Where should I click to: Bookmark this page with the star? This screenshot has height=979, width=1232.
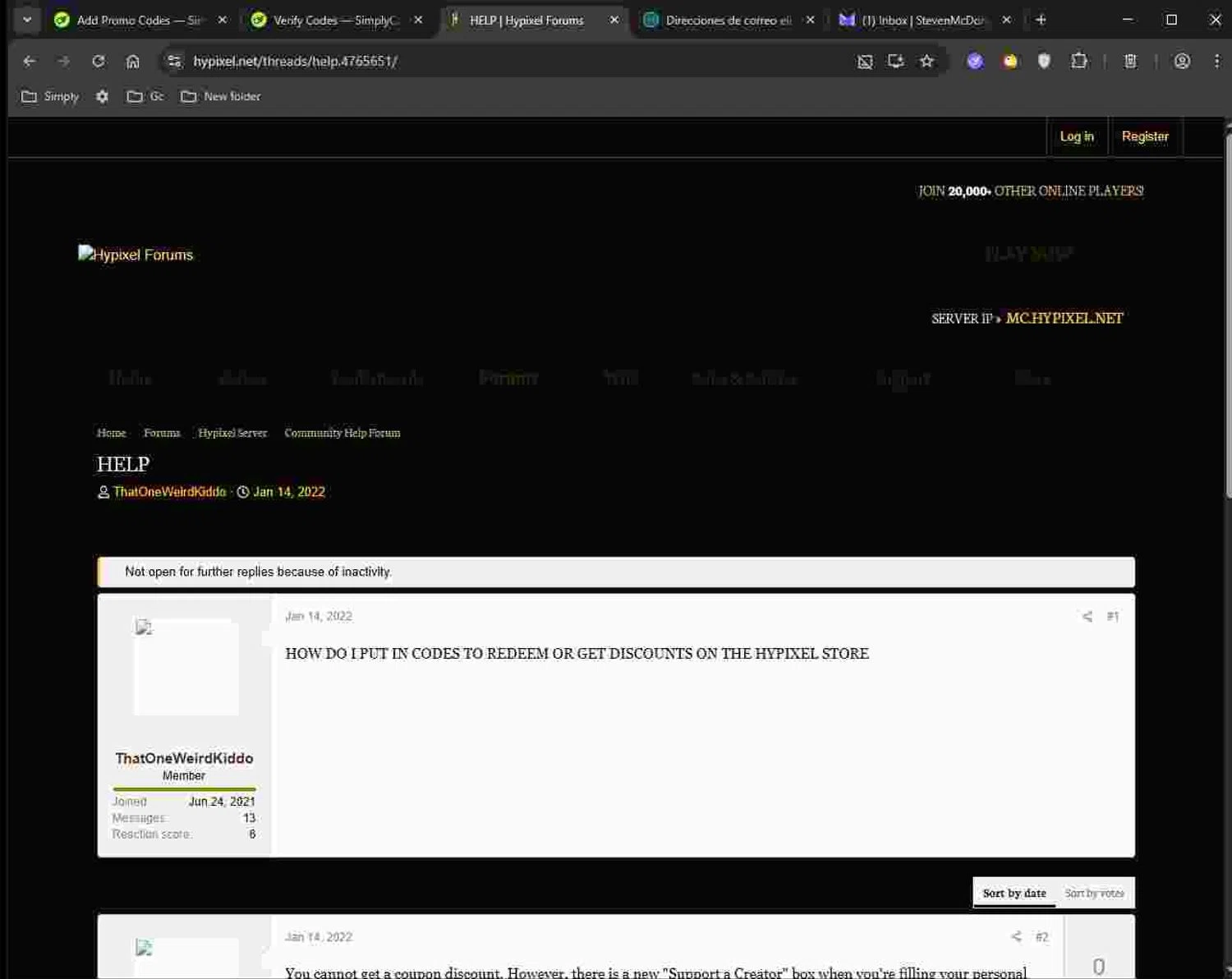click(926, 61)
